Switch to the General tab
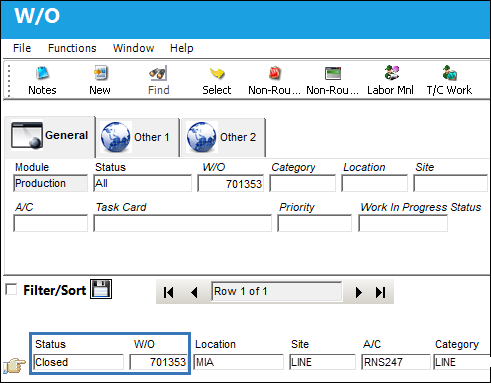The width and height of the screenshot is (491, 383). pyautogui.click(x=50, y=136)
